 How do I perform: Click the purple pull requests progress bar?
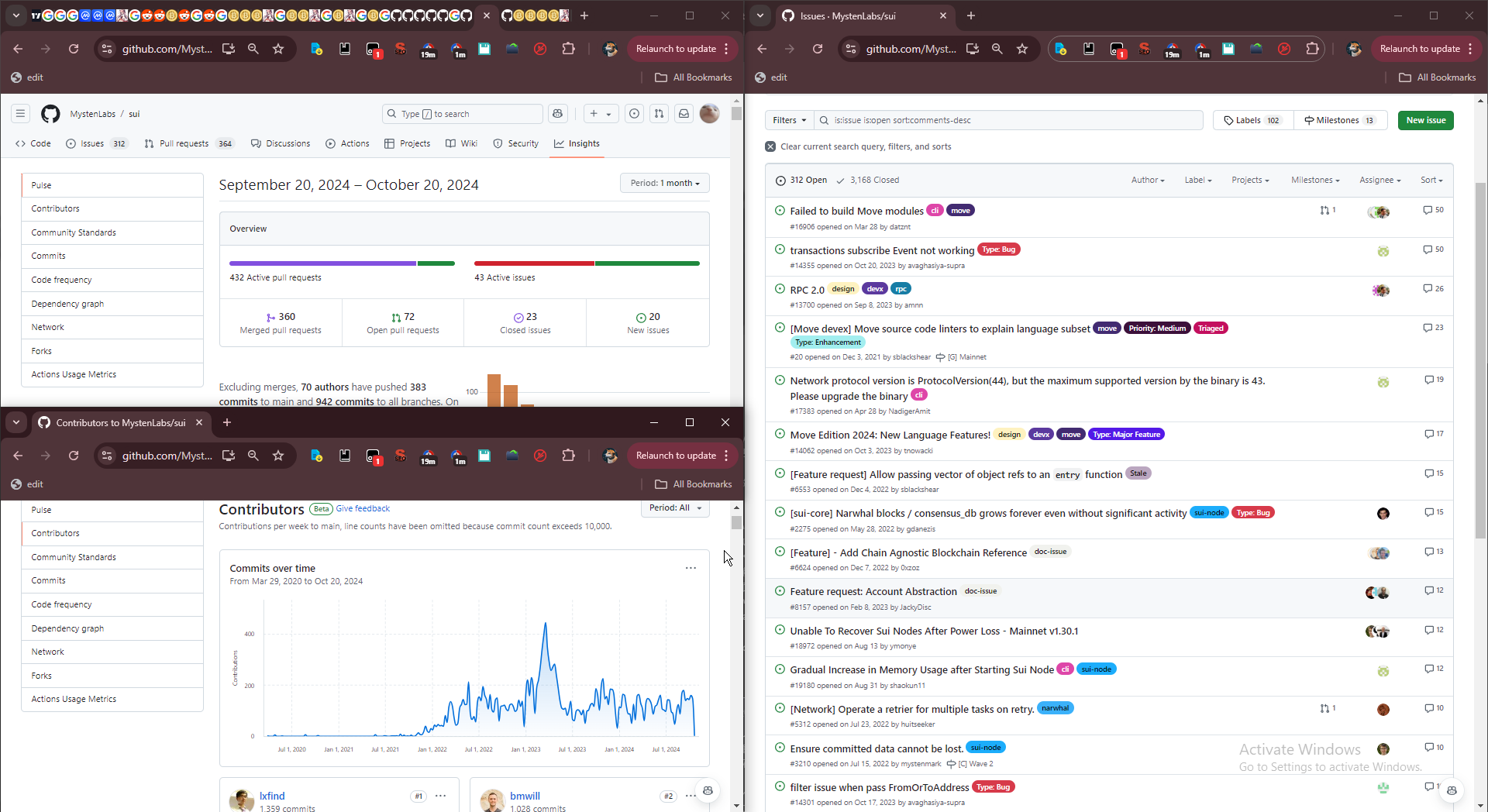pyautogui.click(x=322, y=263)
